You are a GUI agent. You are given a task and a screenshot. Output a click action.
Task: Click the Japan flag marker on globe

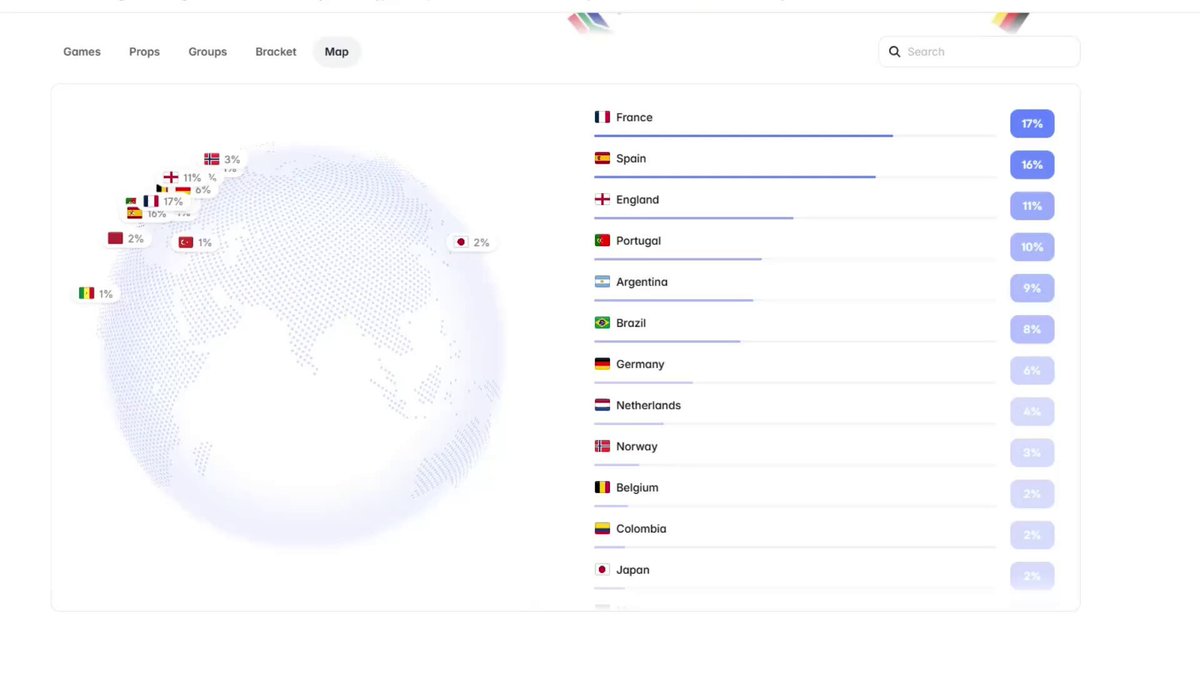pos(461,242)
